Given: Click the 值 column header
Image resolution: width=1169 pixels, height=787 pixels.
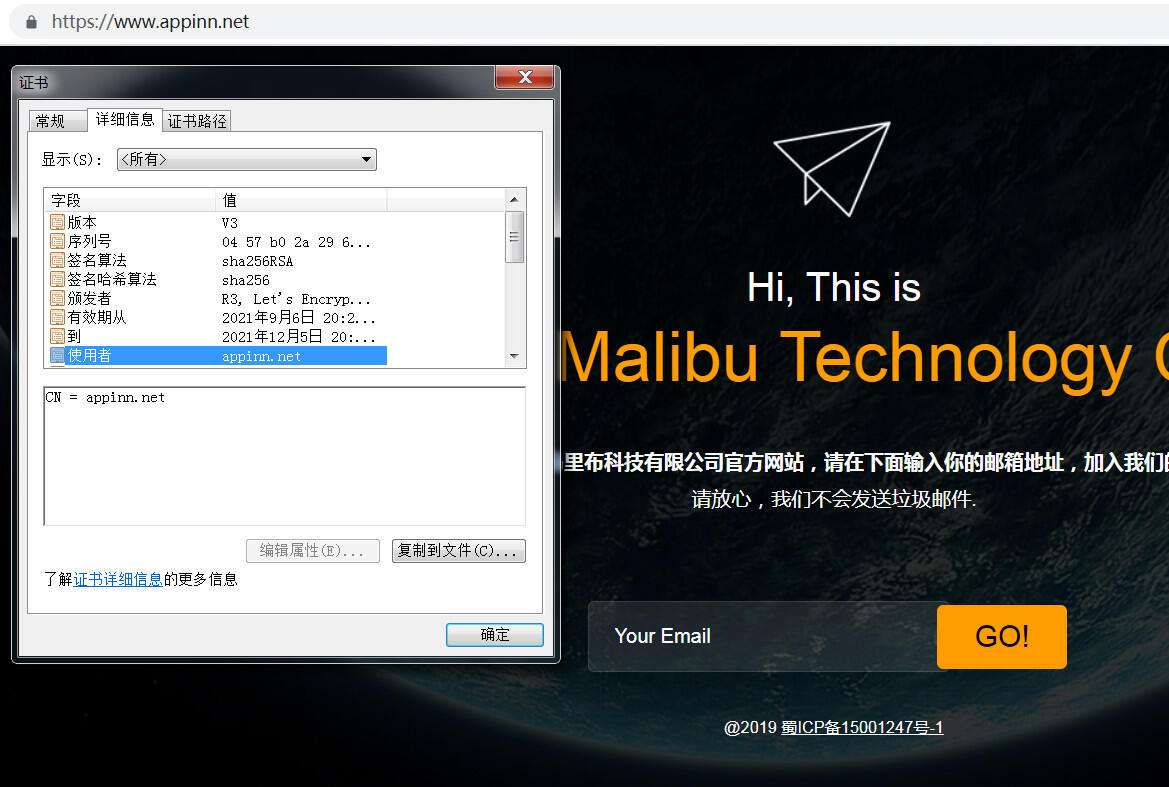Looking at the screenshot, I should [301, 200].
